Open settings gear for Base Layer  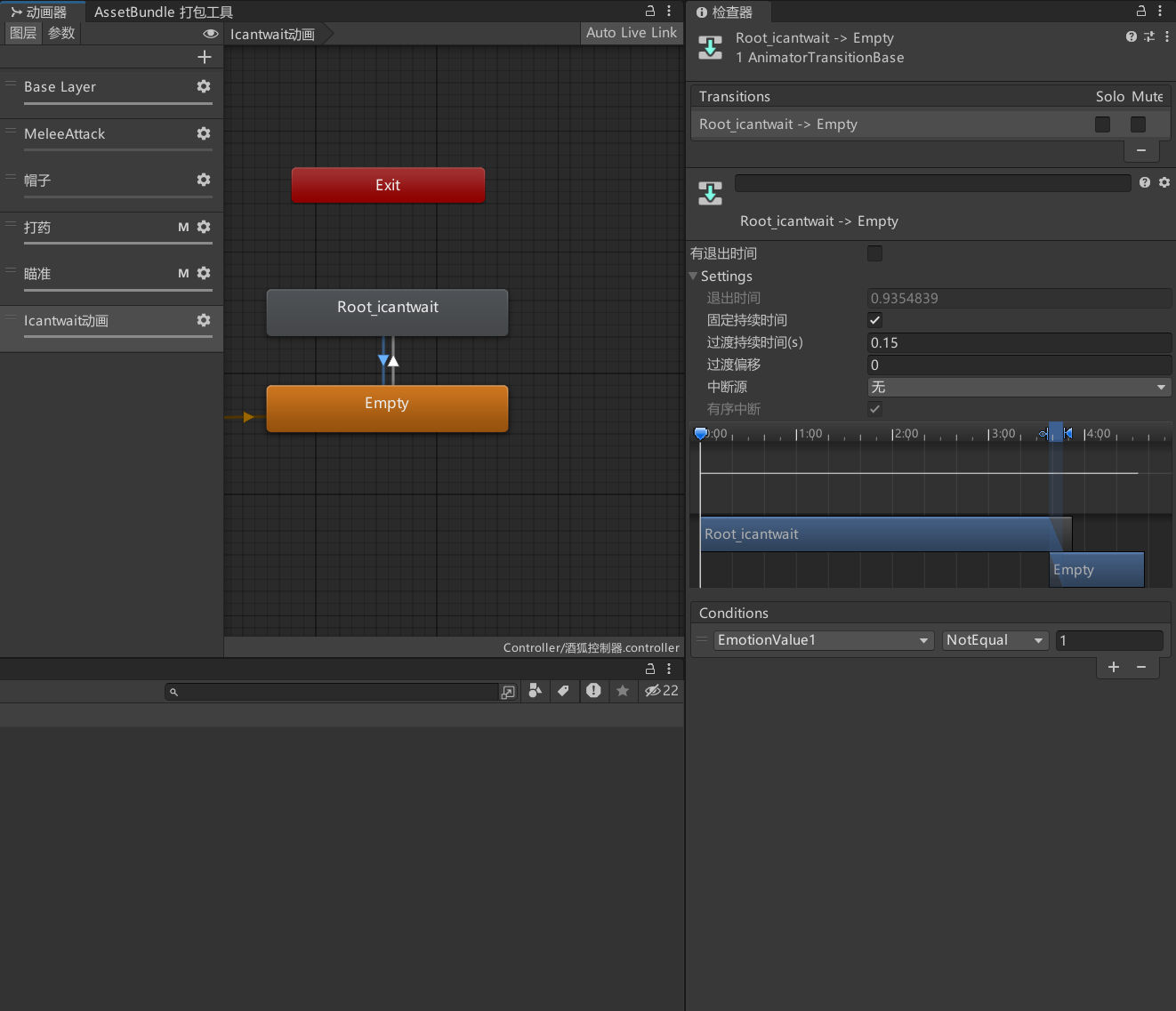tap(204, 86)
